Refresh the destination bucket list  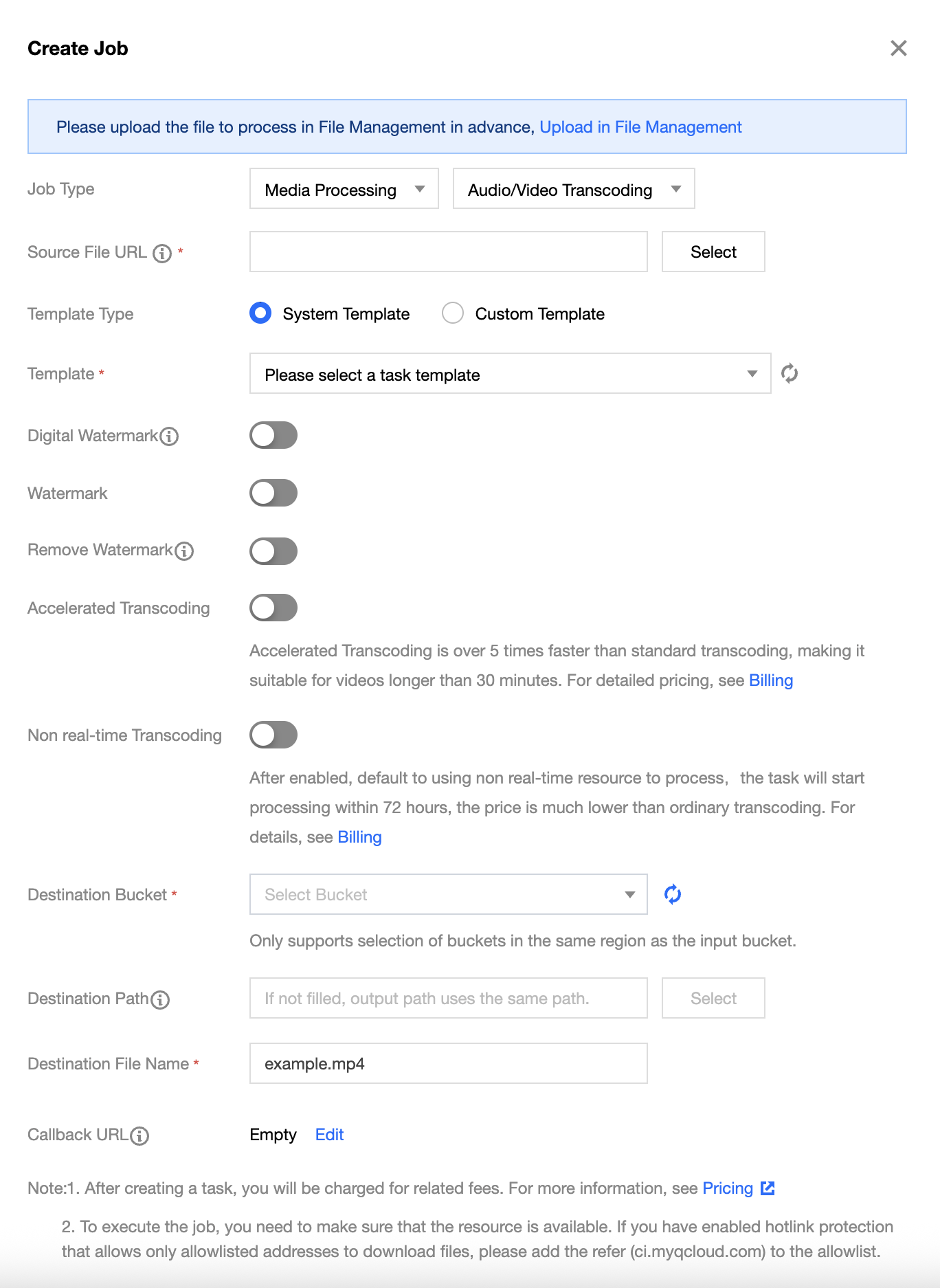673,894
